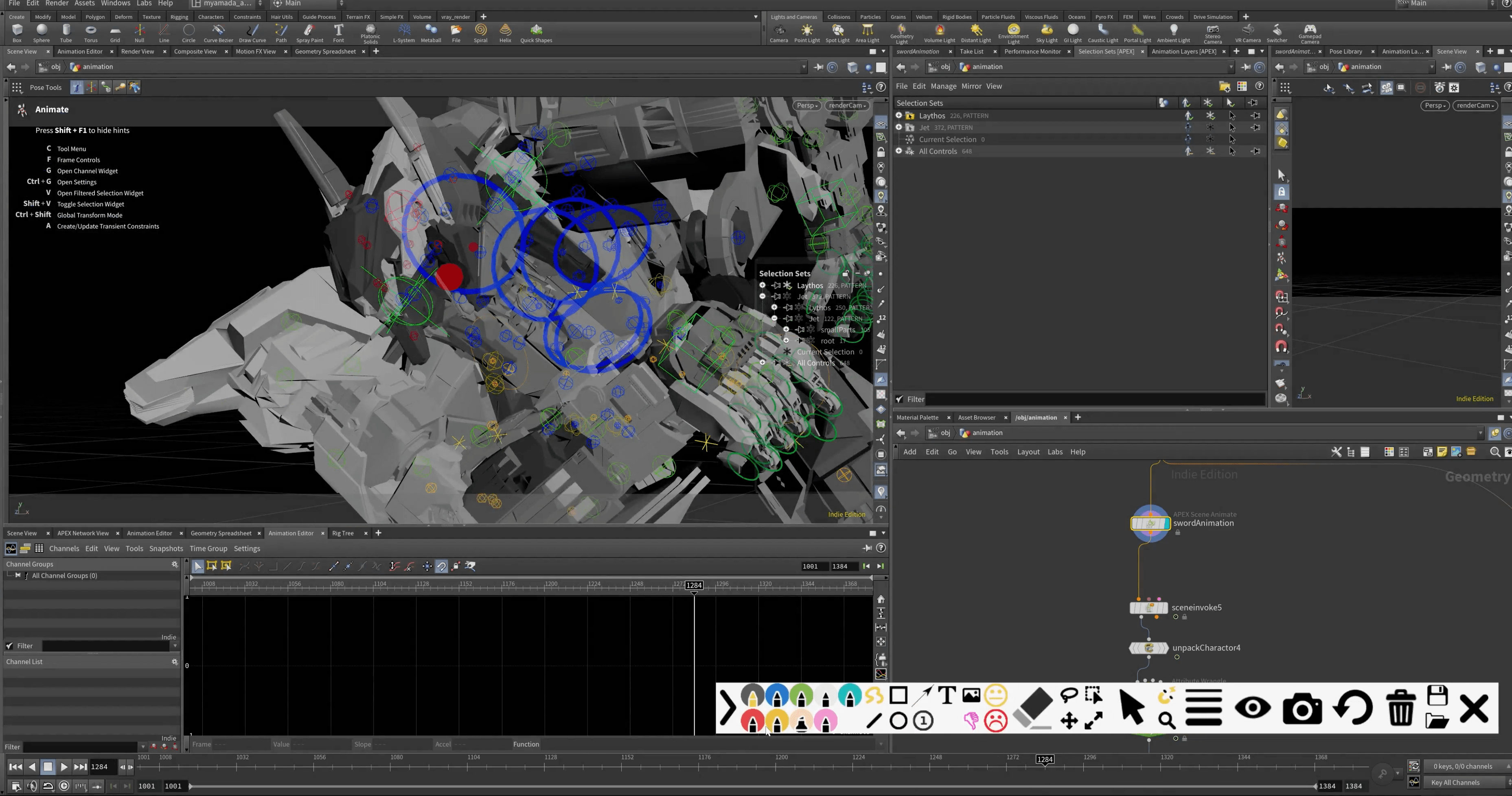
Task: Open the renderCam dropdown in main viewport
Action: (x=847, y=105)
